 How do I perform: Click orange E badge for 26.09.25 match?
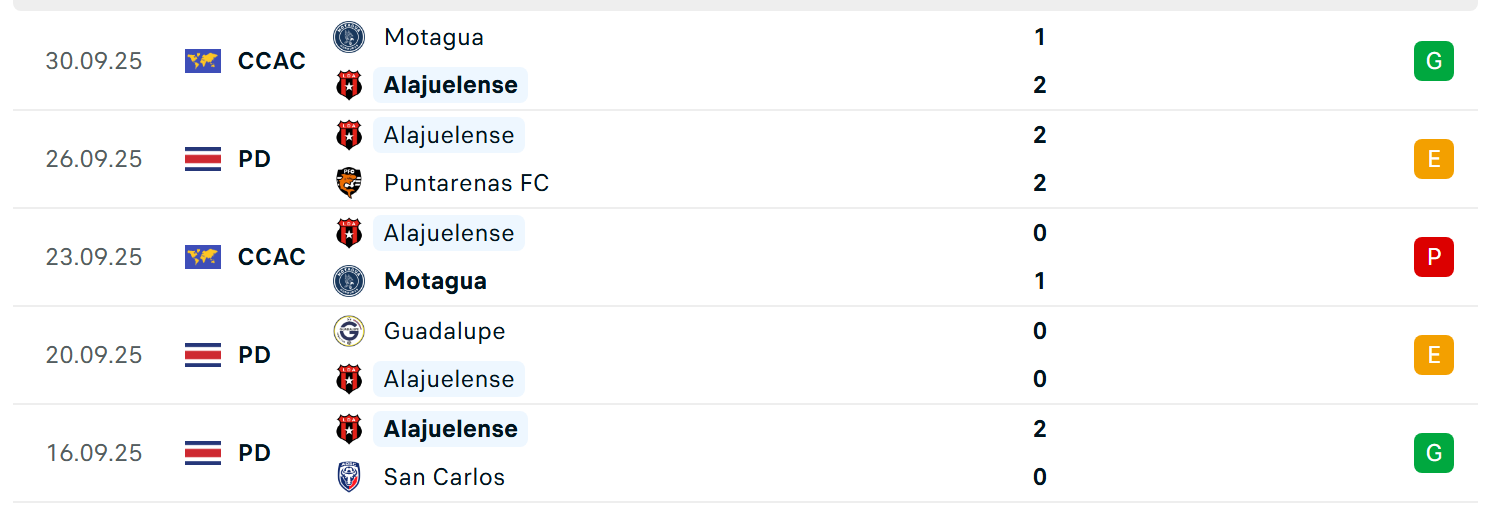1433,159
